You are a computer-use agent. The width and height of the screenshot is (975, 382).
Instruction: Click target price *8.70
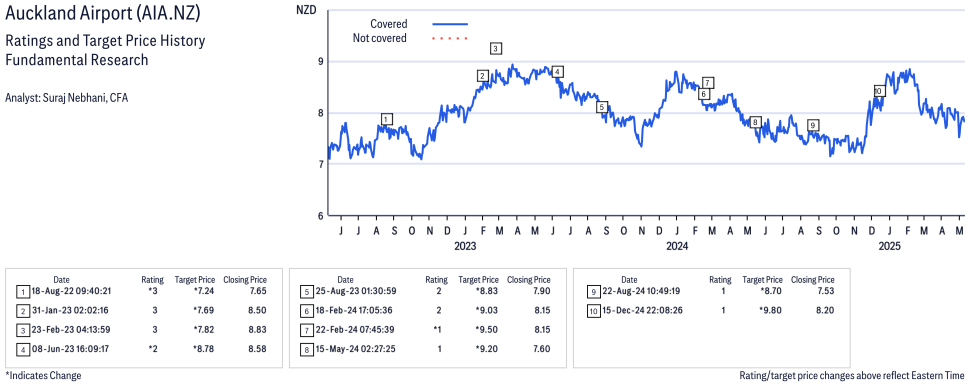770,291
